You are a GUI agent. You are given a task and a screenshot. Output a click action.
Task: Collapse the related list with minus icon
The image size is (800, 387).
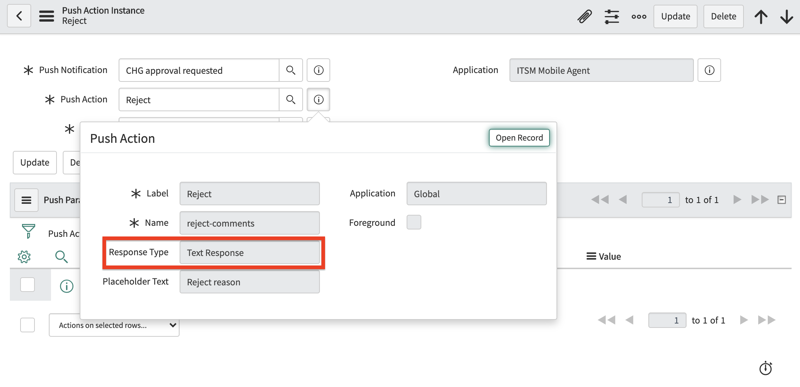pos(781,200)
